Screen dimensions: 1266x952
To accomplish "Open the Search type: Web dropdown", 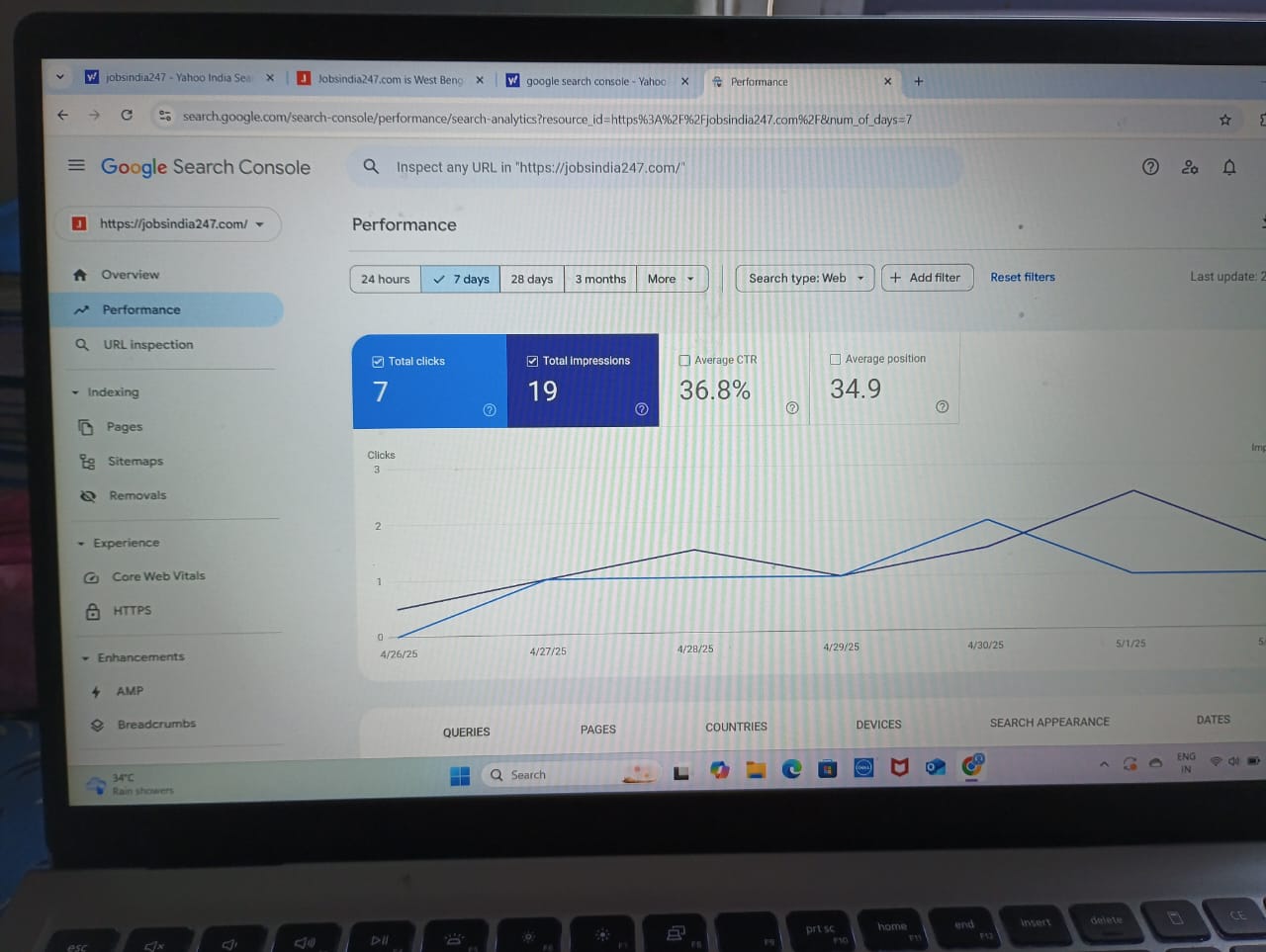I will (x=805, y=278).
